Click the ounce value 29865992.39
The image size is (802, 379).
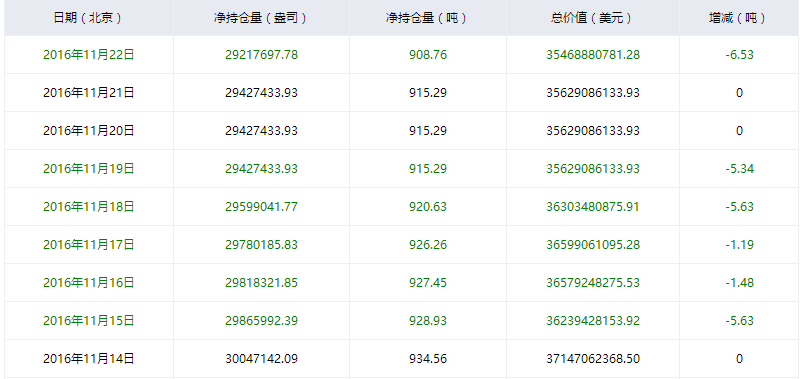point(261,321)
